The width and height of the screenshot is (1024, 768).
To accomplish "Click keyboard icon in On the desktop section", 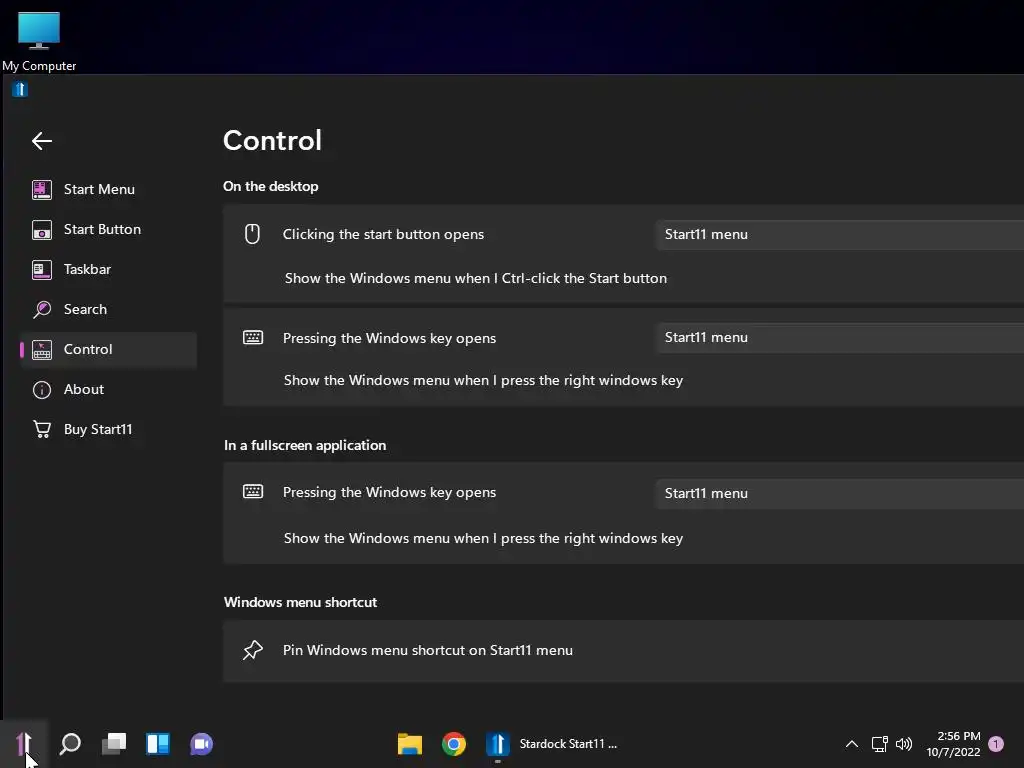I will point(253,338).
